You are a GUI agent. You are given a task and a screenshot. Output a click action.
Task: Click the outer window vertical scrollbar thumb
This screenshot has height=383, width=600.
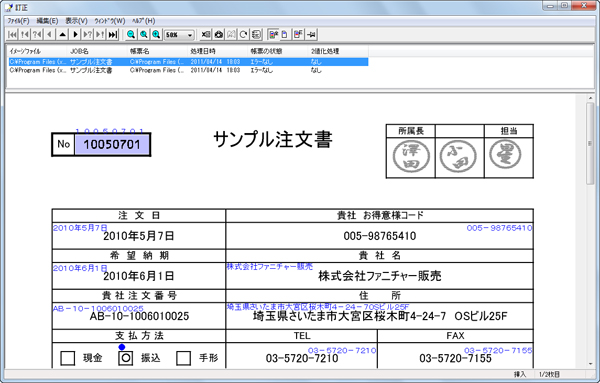point(590,143)
